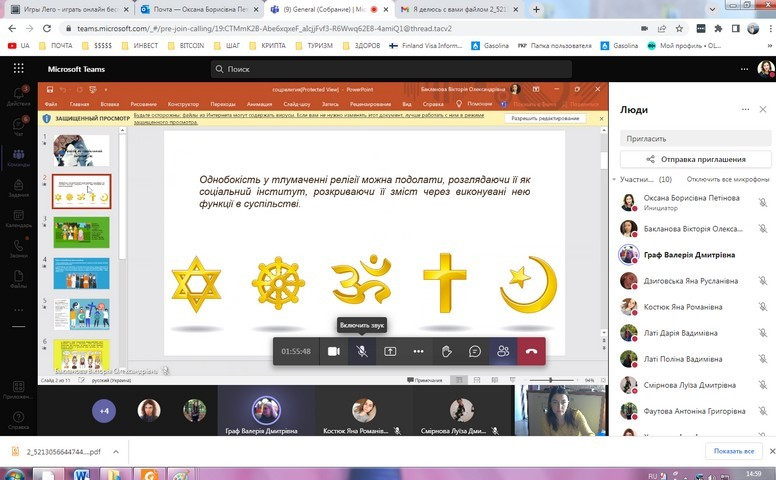Viewport: 776px width, 480px height.
Task: Hang up the call
Action: click(x=532, y=351)
